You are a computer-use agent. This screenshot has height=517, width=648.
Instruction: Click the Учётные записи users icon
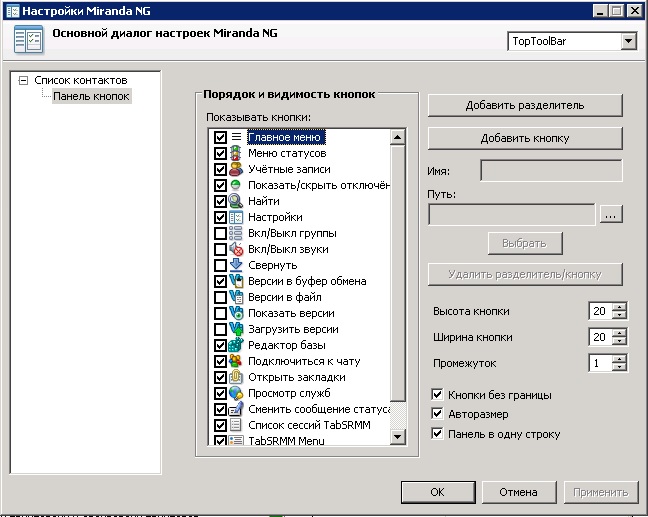coord(236,169)
